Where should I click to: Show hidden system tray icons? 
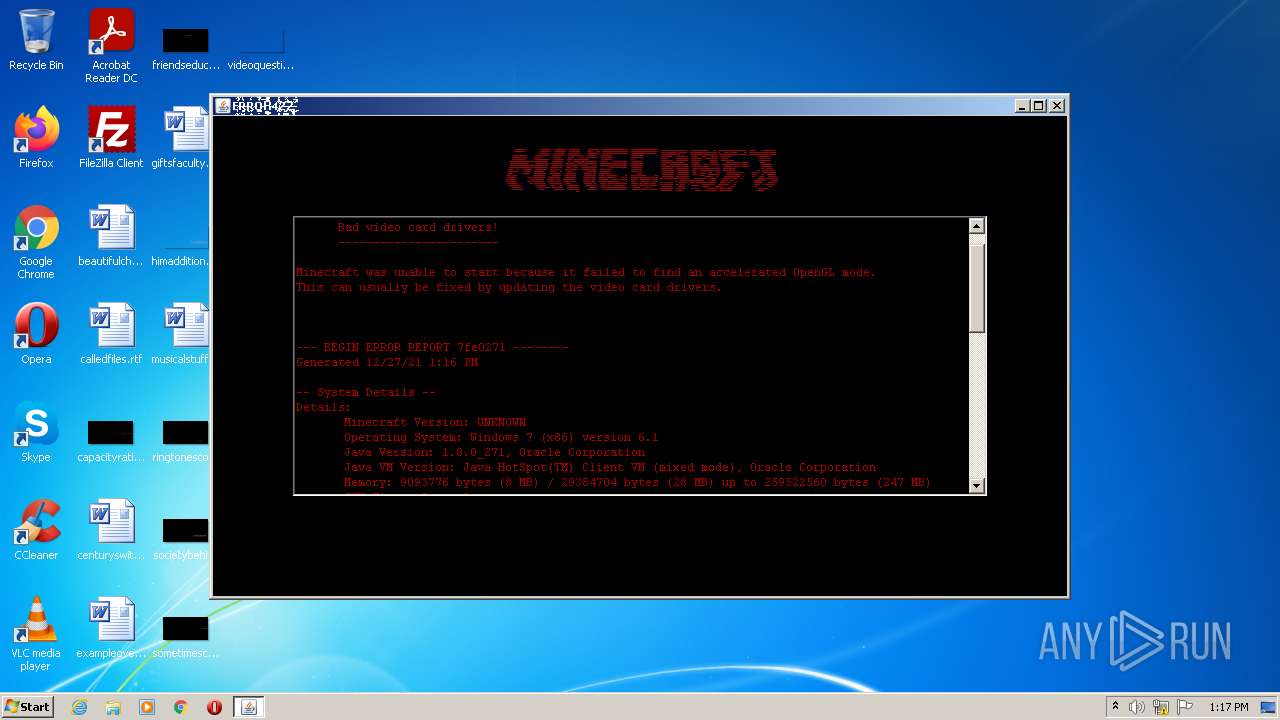pyautogui.click(x=1115, y=707)
